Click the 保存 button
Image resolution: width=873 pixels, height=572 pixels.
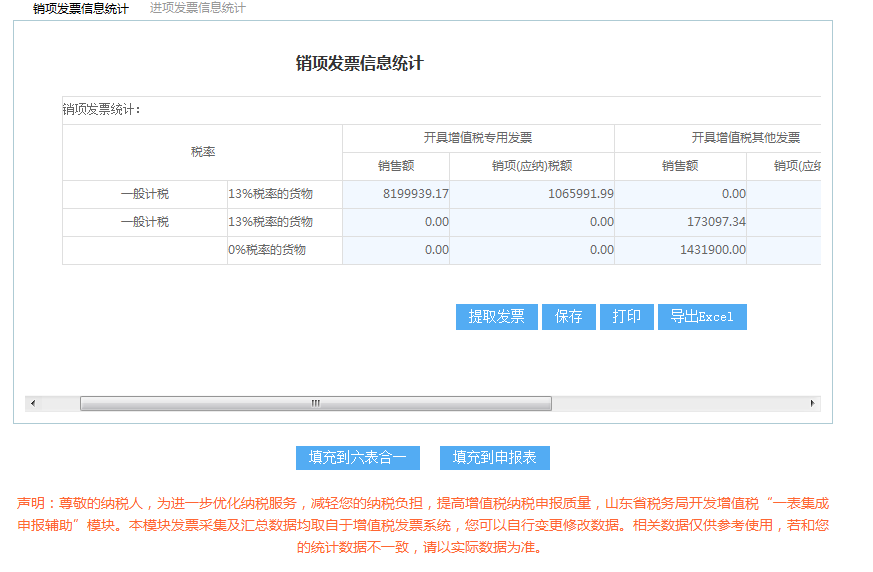(568, 317)
